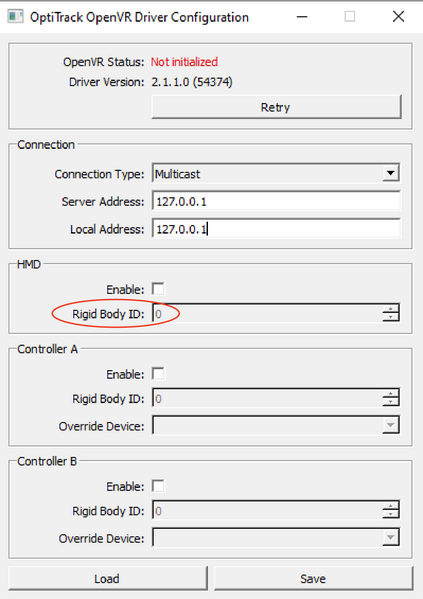Focus the Server Address field

point(276,201)
